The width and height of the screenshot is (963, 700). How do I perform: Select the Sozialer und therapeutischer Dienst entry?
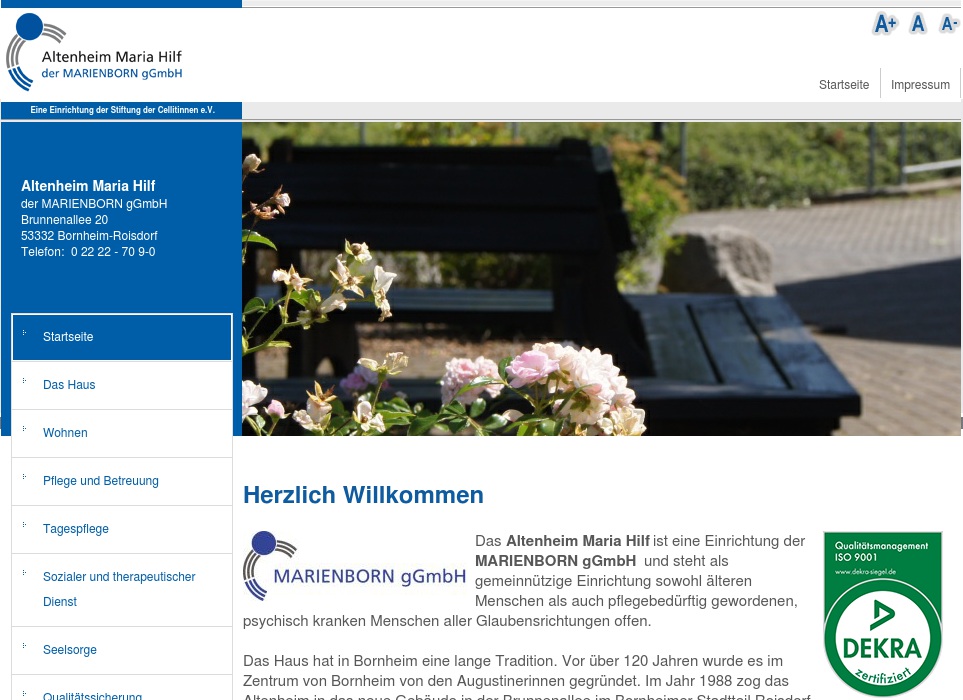click(119, 589)
